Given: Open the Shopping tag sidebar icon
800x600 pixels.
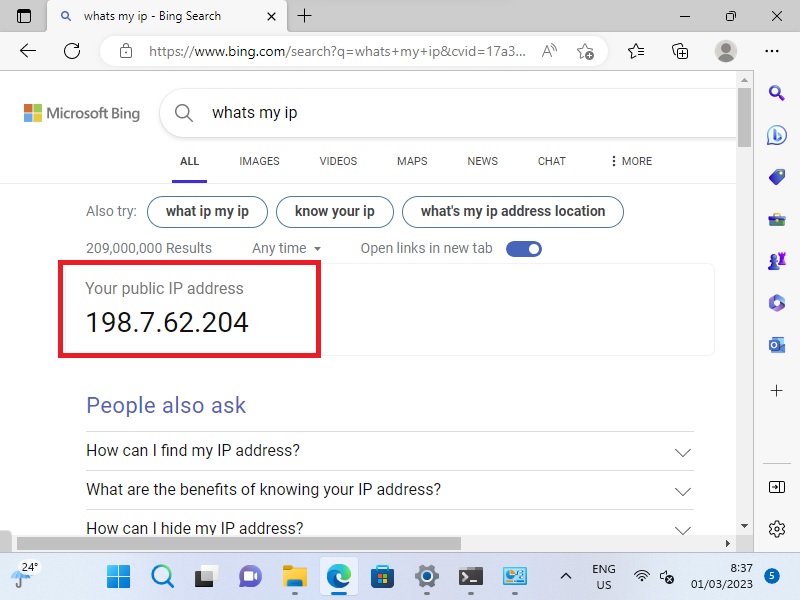Looking at the screenshot, I should point(777,178).
